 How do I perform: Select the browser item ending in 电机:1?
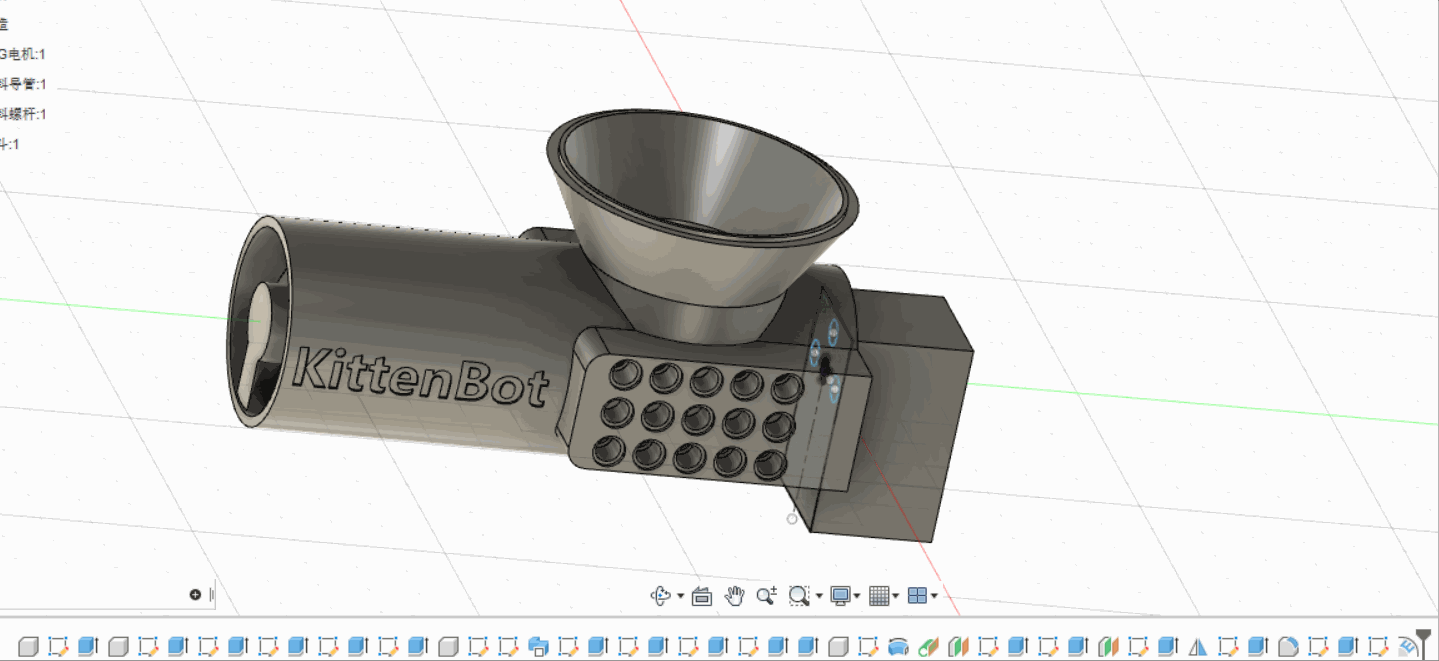23,53
